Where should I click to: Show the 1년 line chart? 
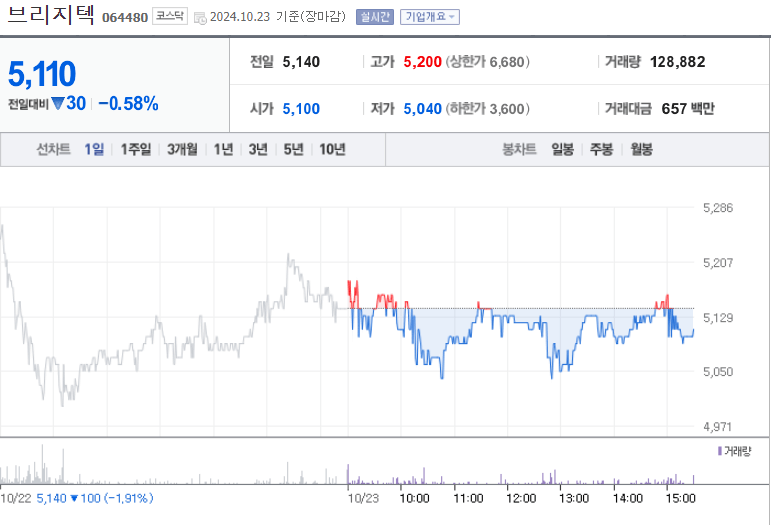pyautogui.click(x=223, y=149)
